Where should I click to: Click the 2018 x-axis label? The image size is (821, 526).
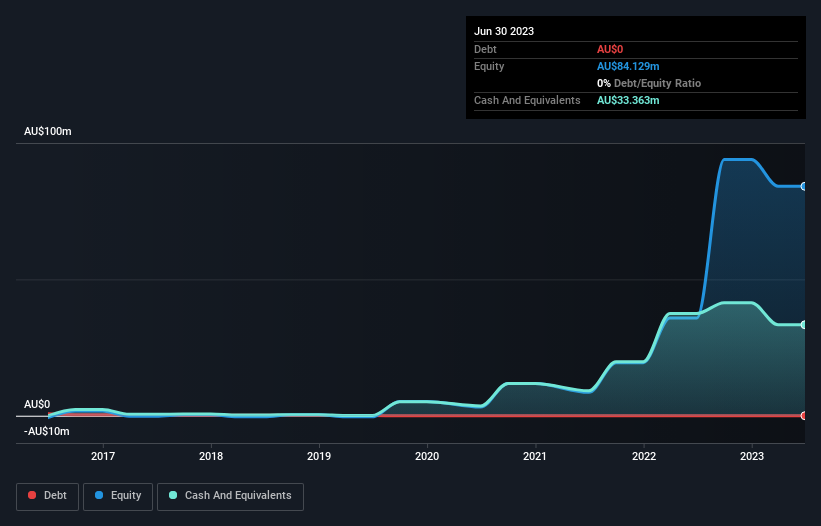coord(211,456)
